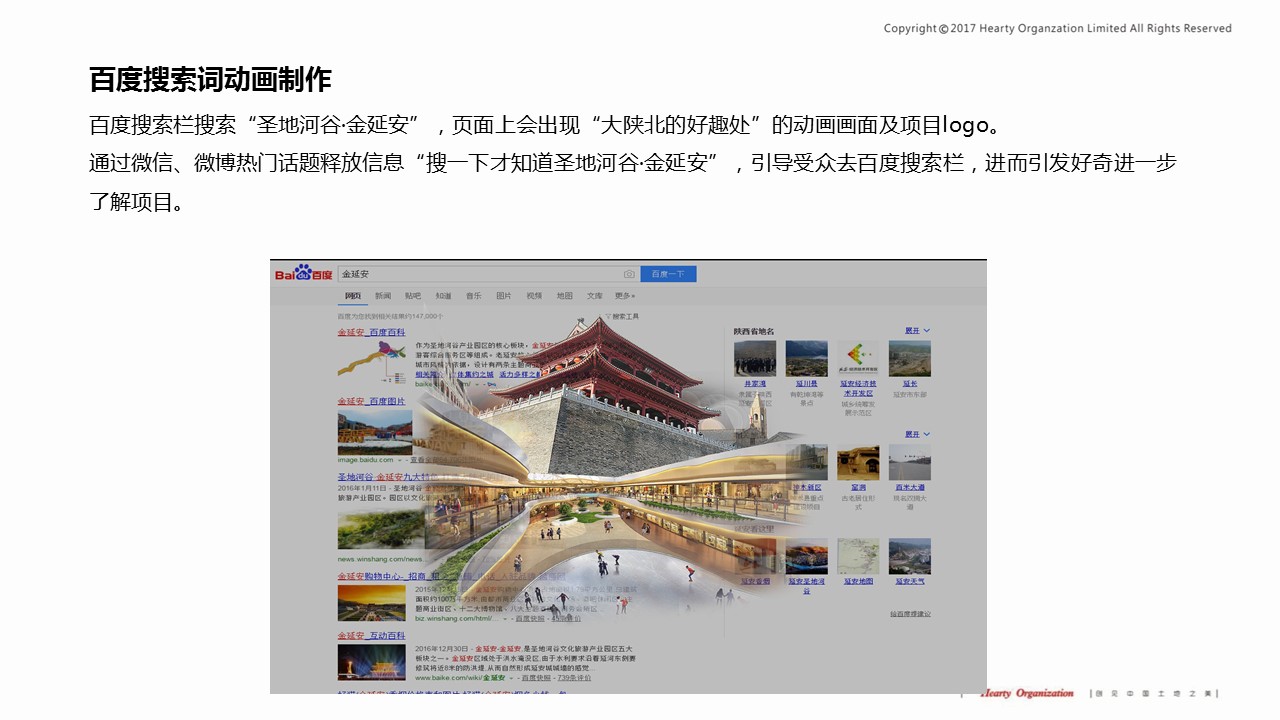The height and width of the screenshot is (720, 1280).
Task: Click the Hearty Organization footer logo
Action: (x=1027, y=693)
